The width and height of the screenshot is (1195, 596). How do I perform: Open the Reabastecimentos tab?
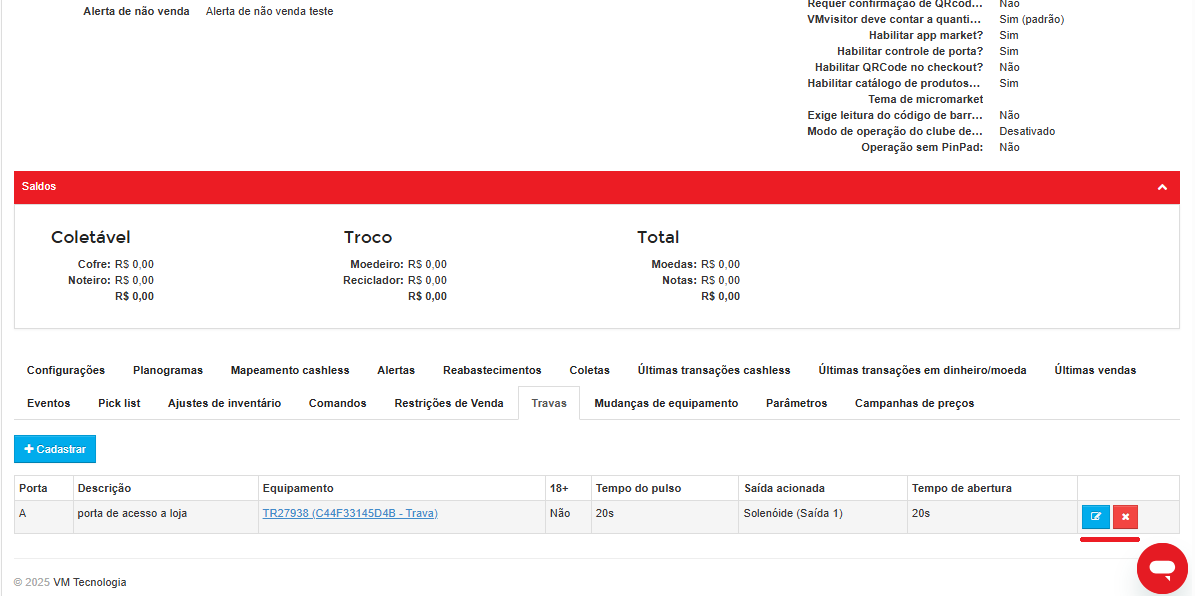pyautogui.click(x=492, y=370)
